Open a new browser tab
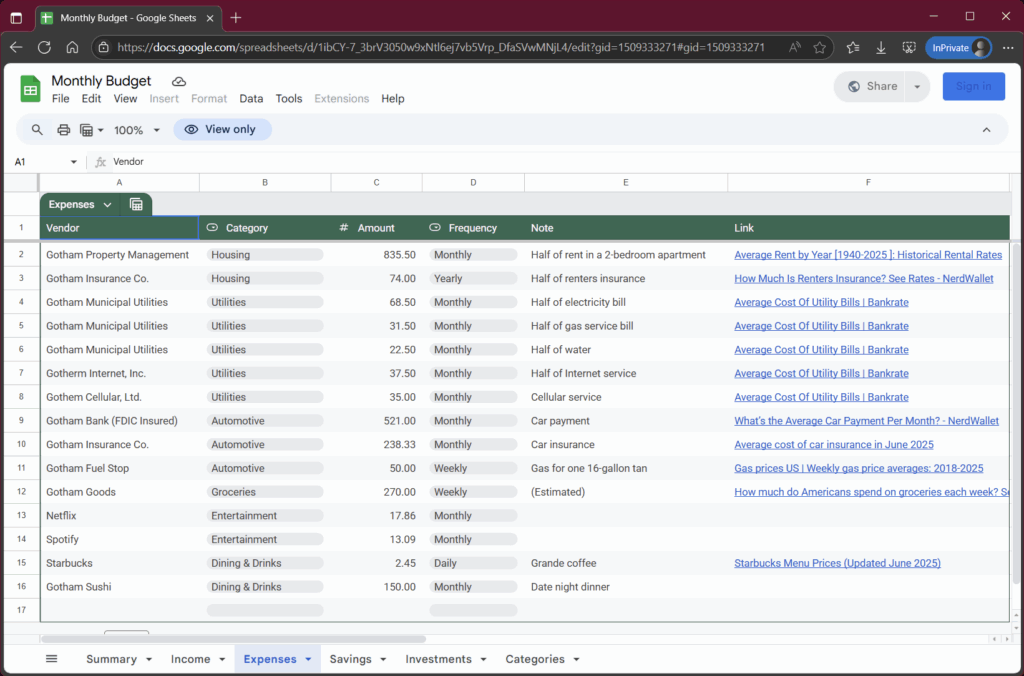 (236, 18)
